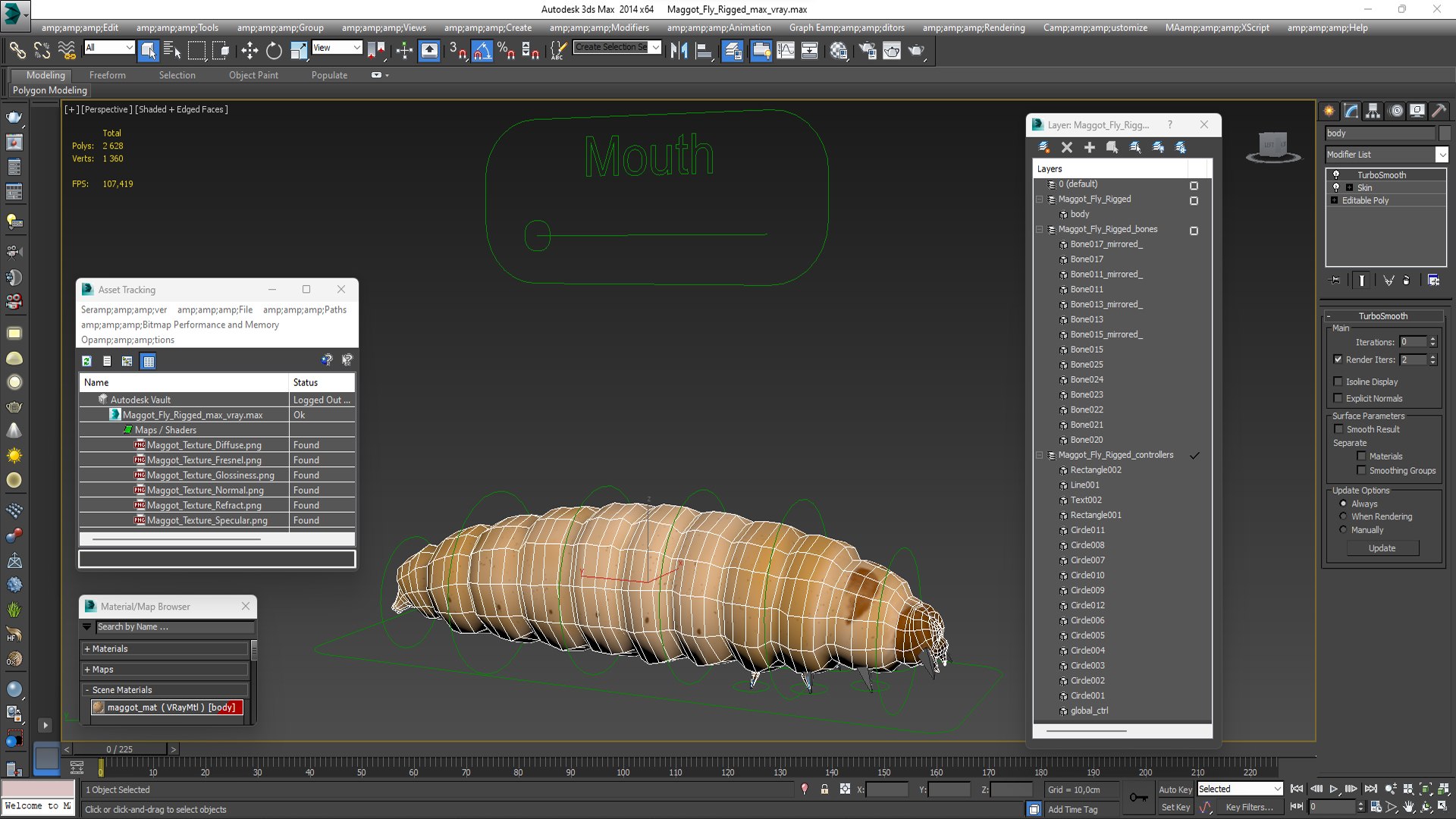Select When Rendering update option
Image resolution: width=1456 pixels, height=819 pixels.
coord(1343,516)
